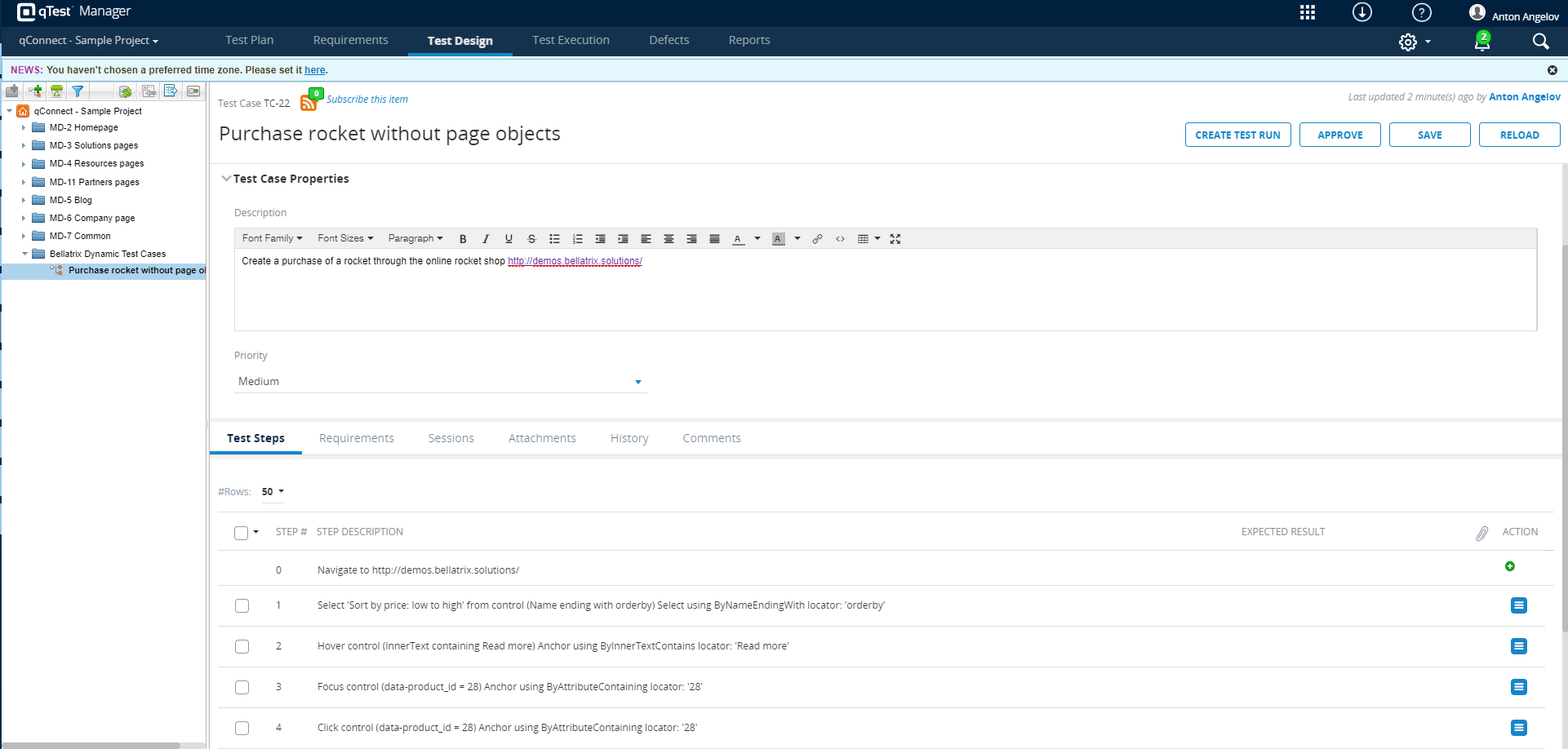
Task: Open the filter icon above the test tree
Action: pos(78,91)
